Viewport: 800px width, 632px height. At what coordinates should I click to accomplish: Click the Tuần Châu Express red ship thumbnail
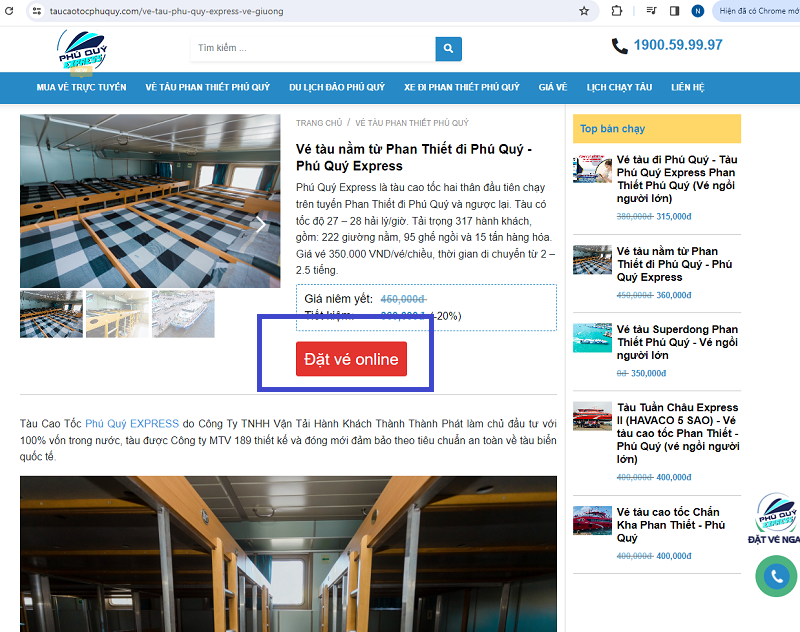pos(592,416)
